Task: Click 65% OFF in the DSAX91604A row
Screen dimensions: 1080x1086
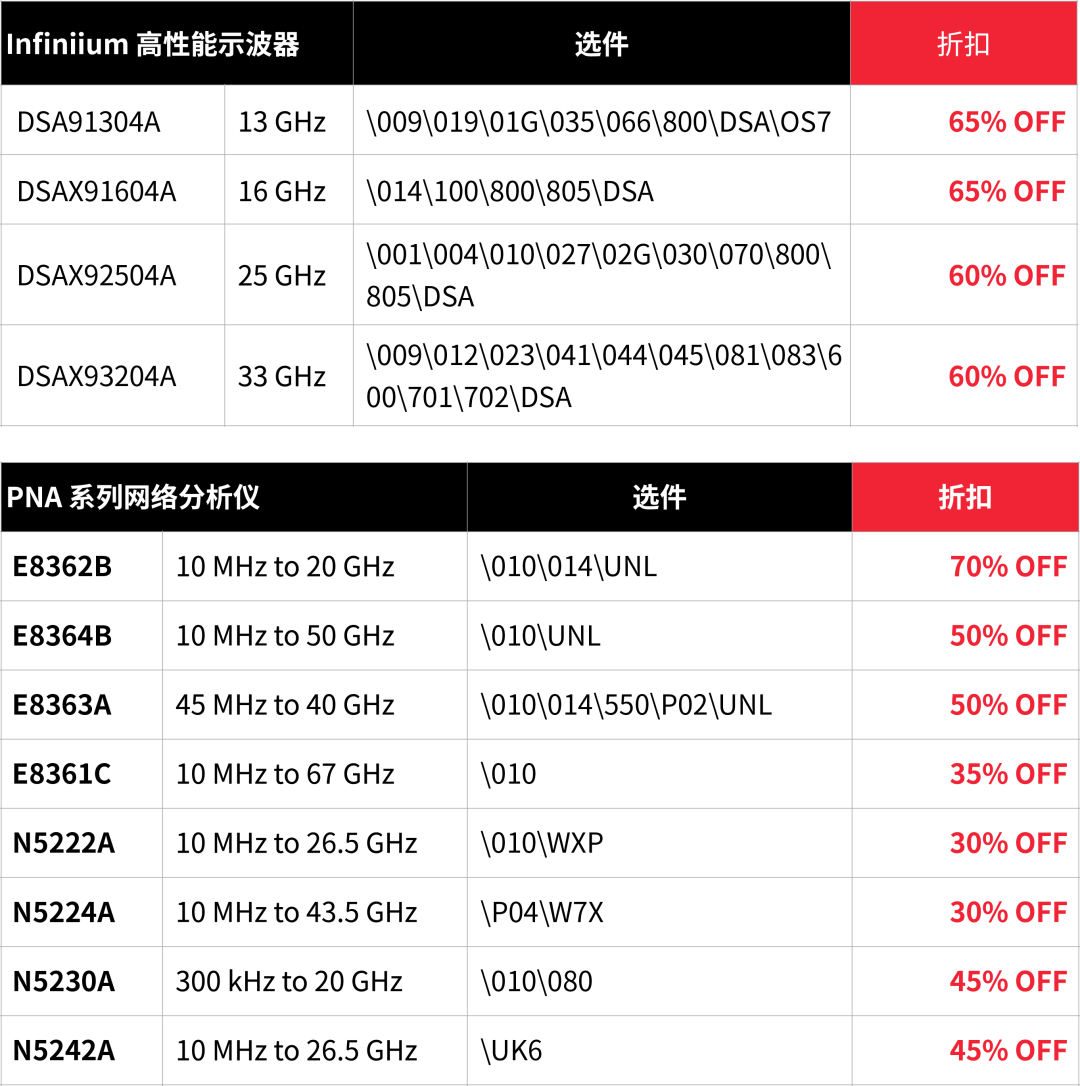Action: (1007, 191)
